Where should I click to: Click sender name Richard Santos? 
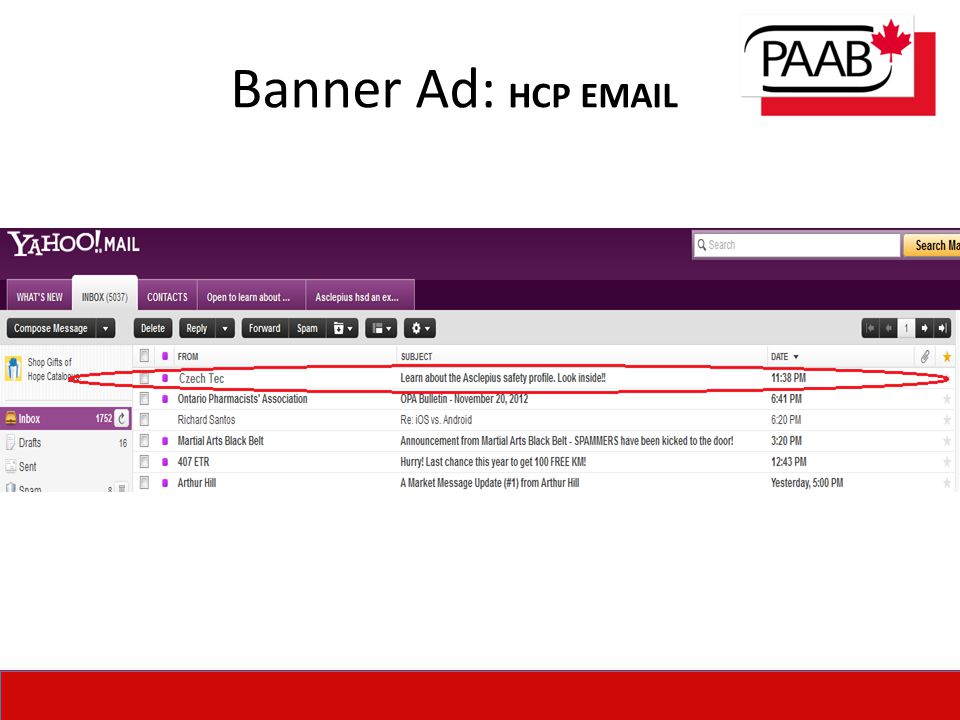coord(206,420)
